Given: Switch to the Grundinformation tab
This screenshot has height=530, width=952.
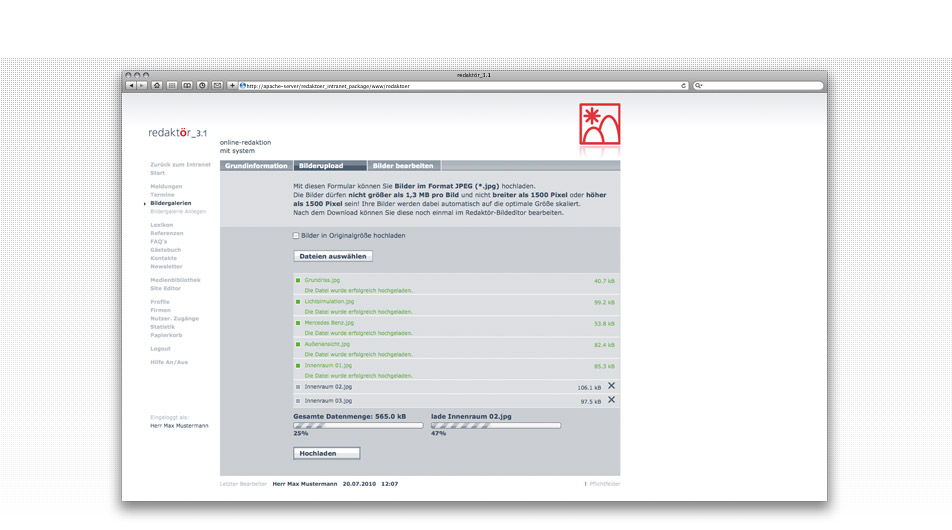Looking at the screenshot, I should point(255,166).
